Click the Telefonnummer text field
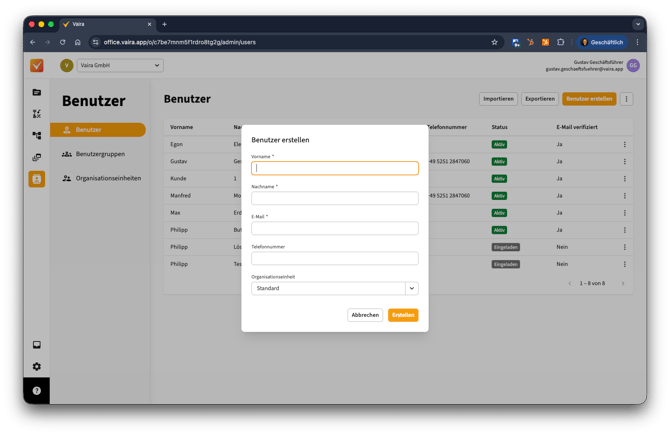The image size is (670, 435). pyautogui.click(x=334, y=258)
